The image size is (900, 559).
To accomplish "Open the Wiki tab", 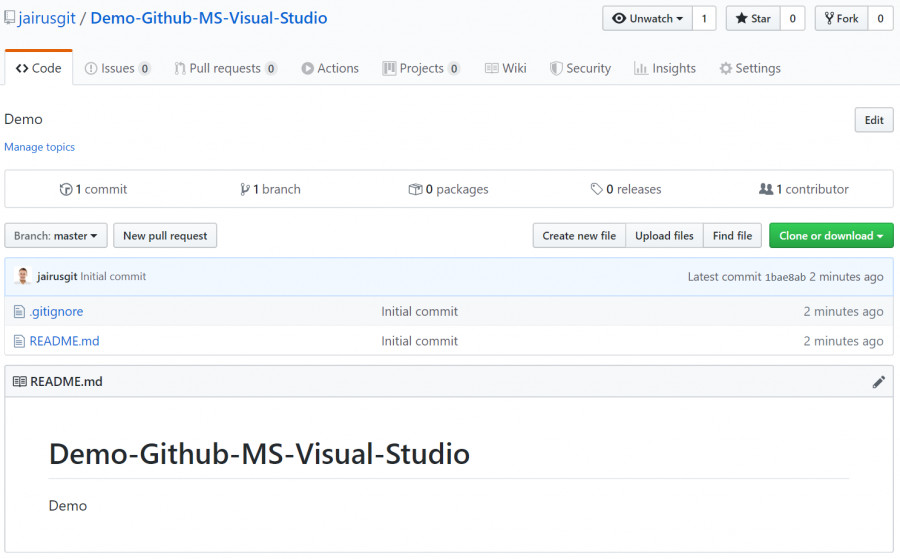I will [506, 68].
